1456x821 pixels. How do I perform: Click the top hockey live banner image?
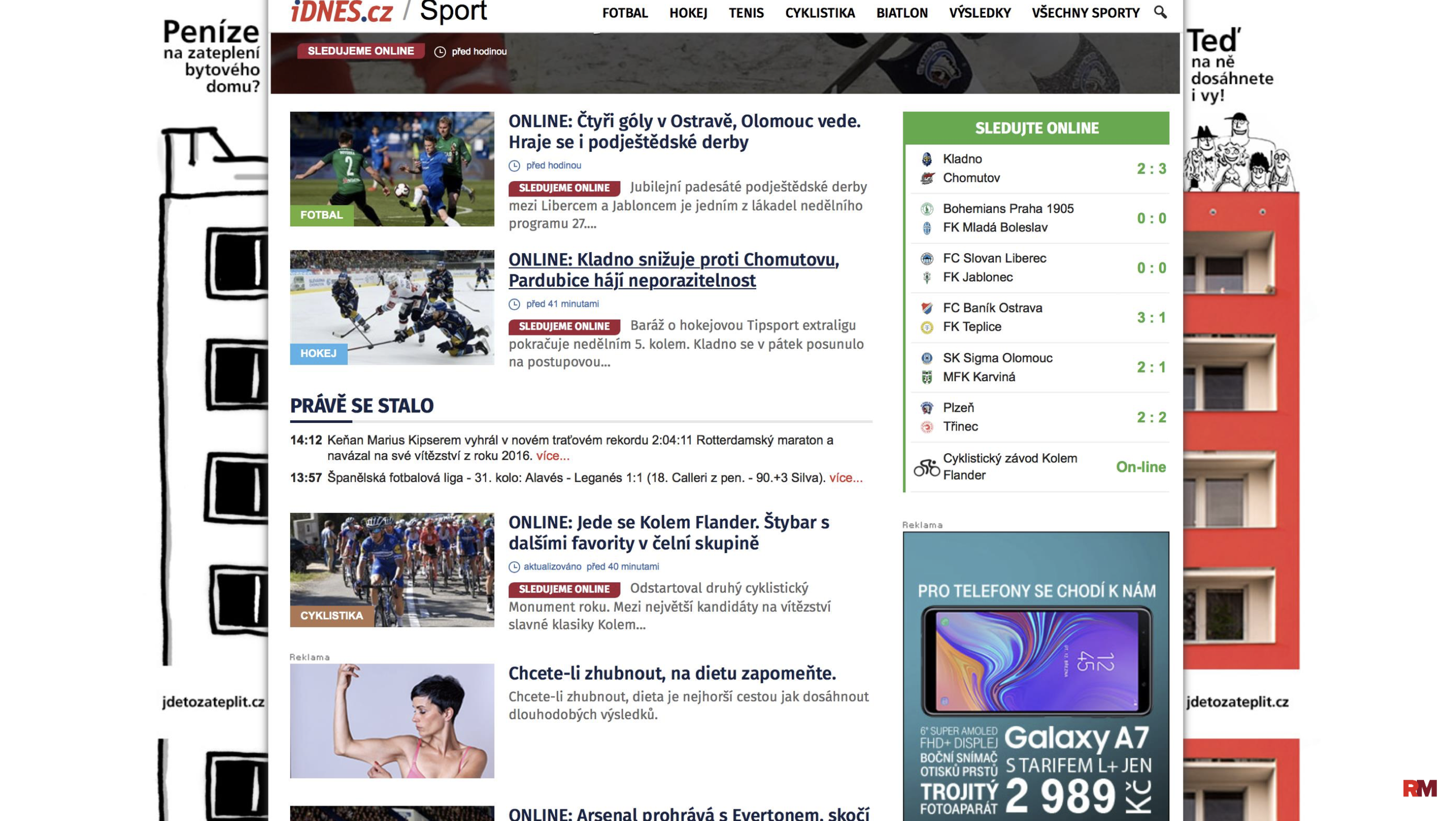725,63
